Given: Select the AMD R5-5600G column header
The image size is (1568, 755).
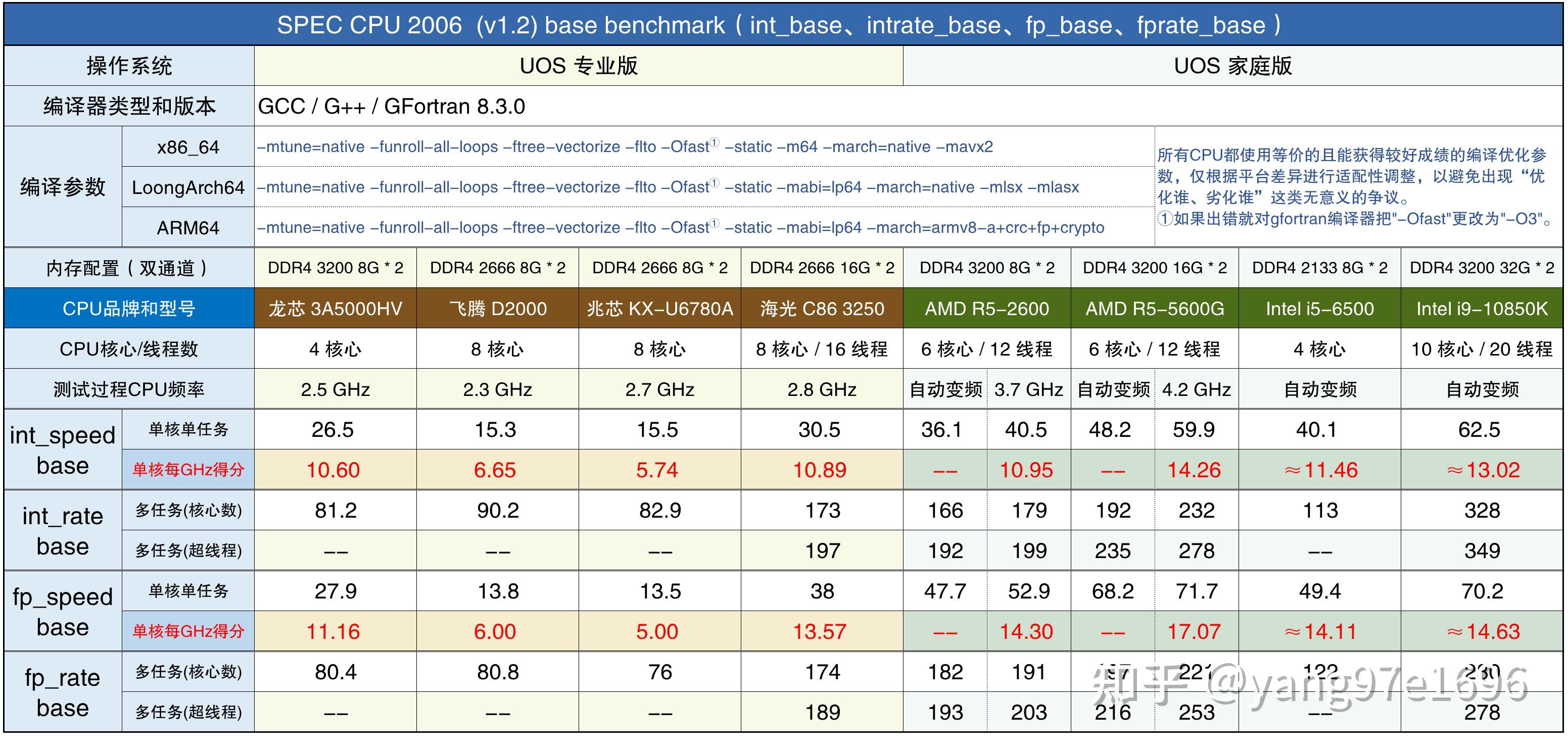Looking at the screenshot, I should point(1155,309).
